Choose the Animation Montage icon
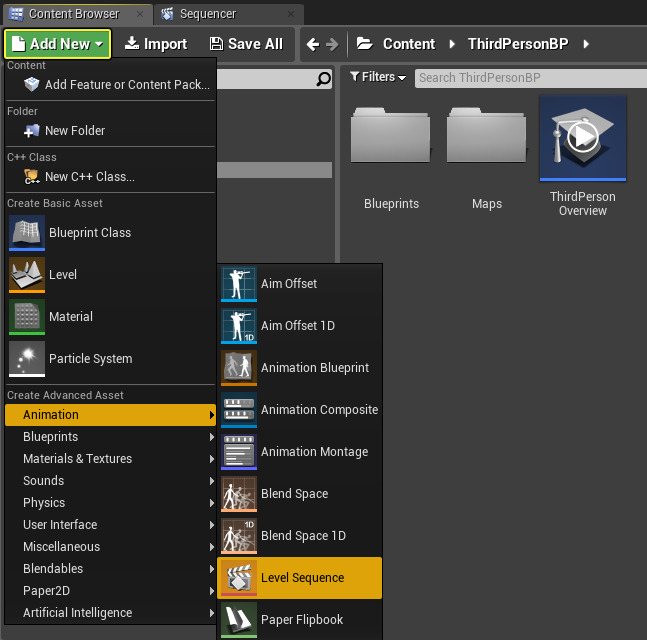This screenshot has width=647, height=640. [x=239, y=452]
